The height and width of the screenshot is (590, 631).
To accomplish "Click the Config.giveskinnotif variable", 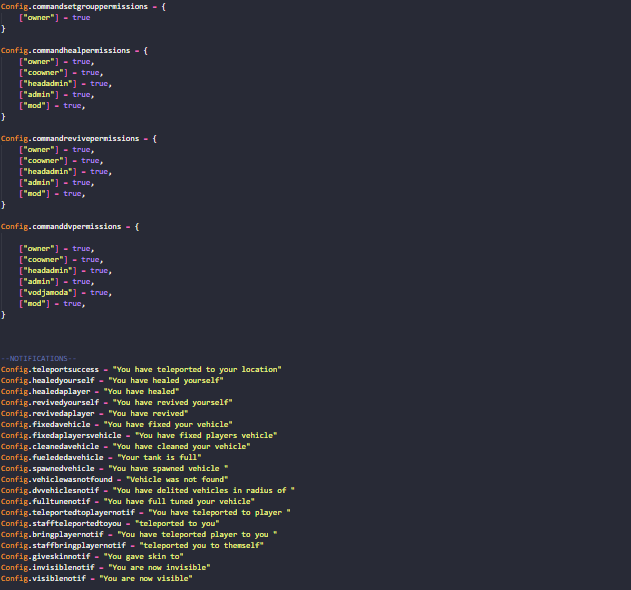I will pyautogui.click(x=47, y=556).
